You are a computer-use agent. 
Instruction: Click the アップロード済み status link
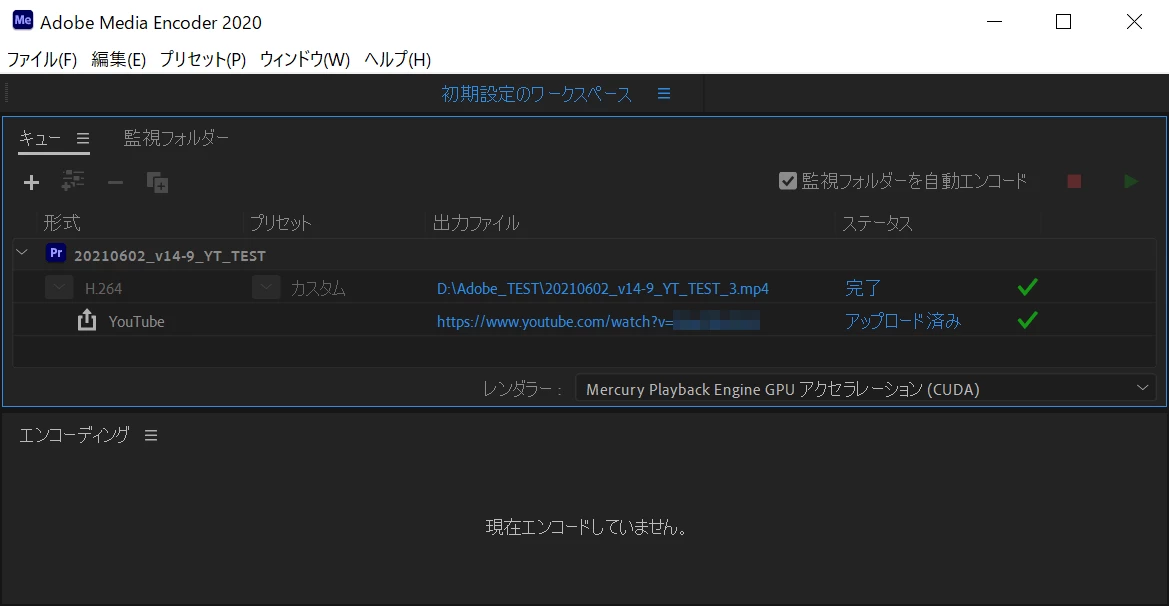[x=903, y=321]
